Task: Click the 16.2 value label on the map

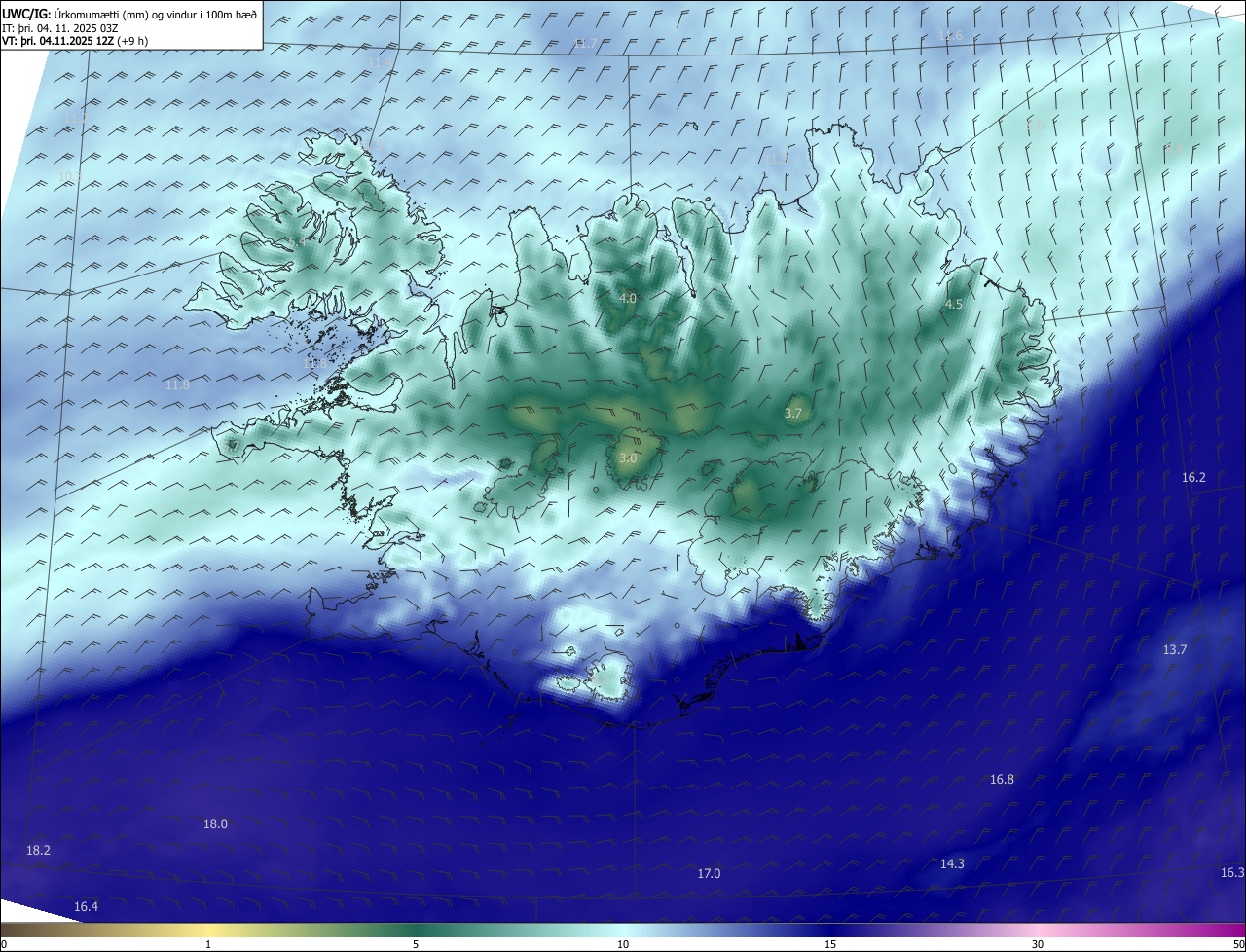Action: point(1193,478)
